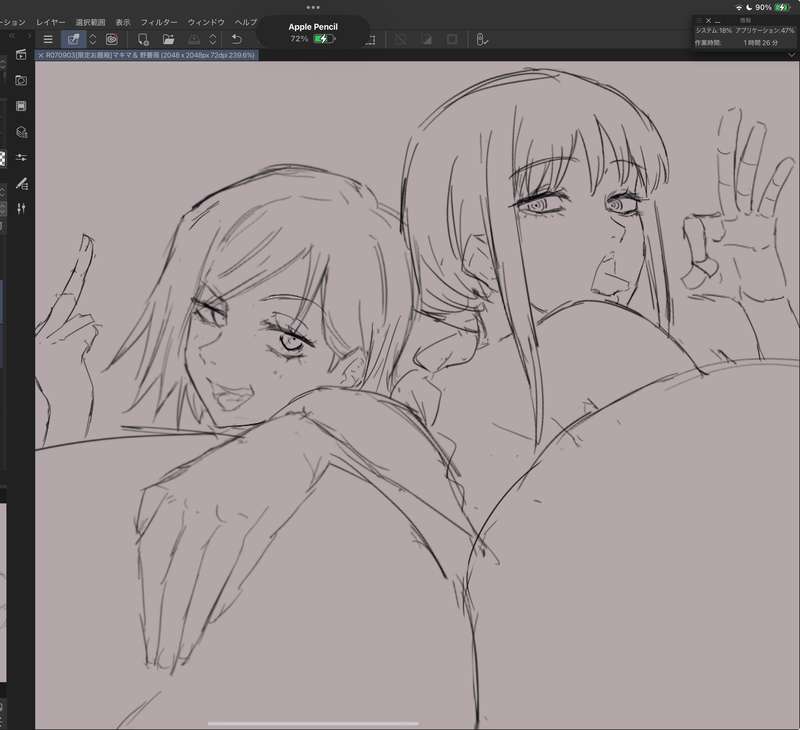Click the home indicator bar at bottom

313,723
